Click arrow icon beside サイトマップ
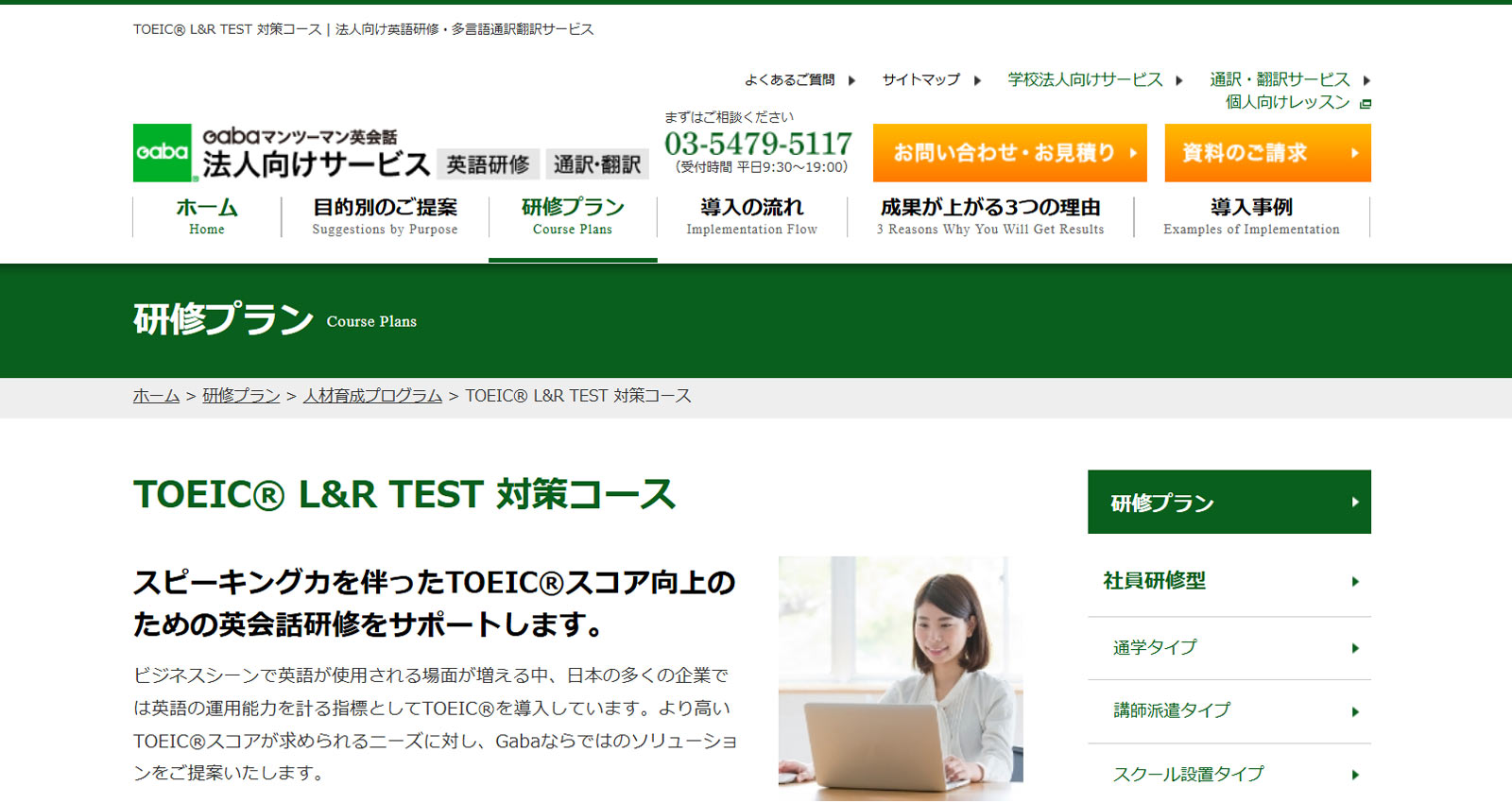1512x803 pixels. point(977,80)
